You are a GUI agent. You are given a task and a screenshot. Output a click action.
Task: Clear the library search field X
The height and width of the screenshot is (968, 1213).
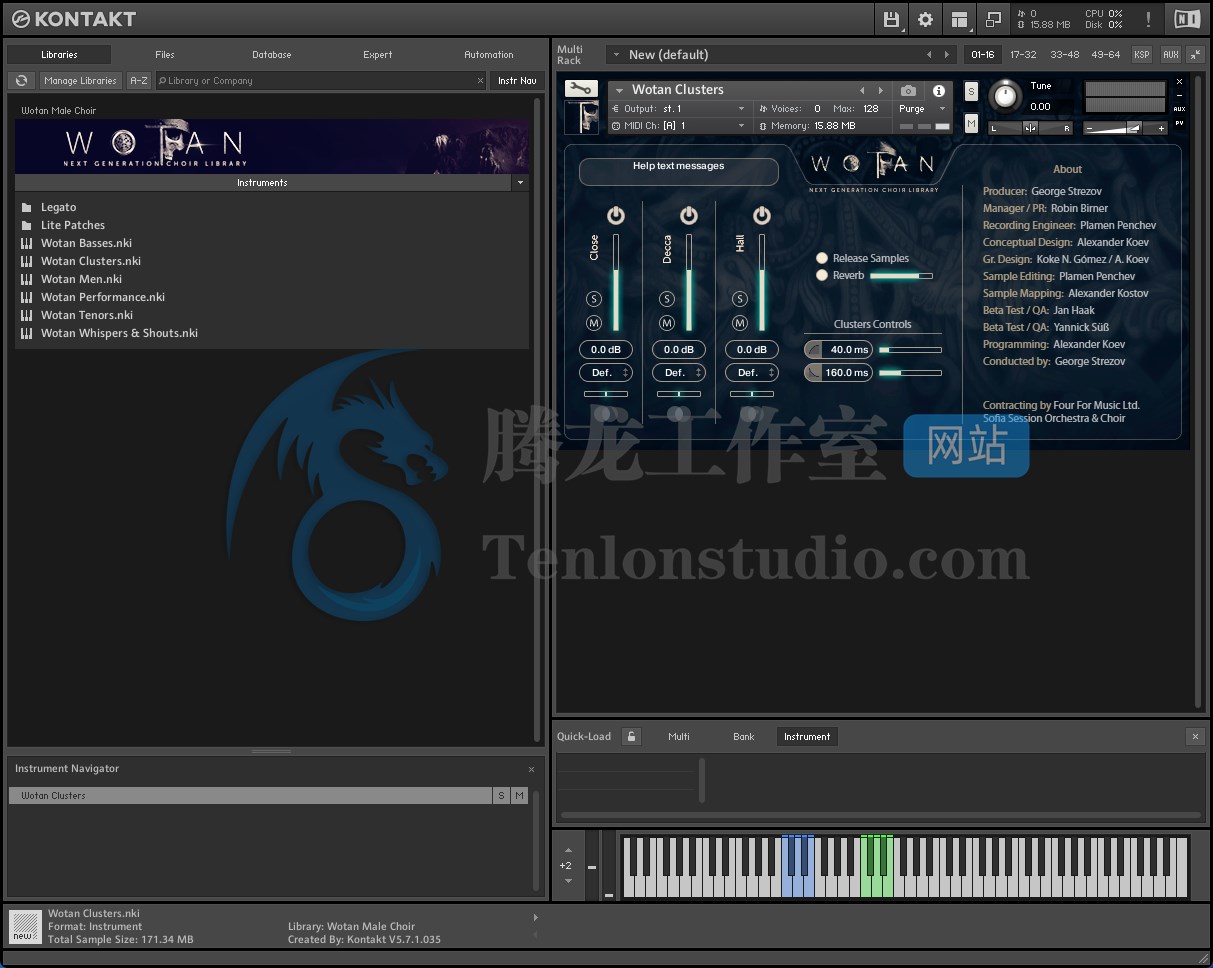(480, 80)
